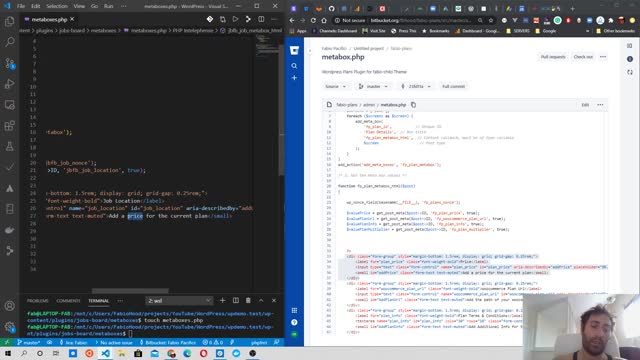This screenshot has height=360, width=640.
Task: Open Chrome extensions puzzle icon
Action: [611, 20]
